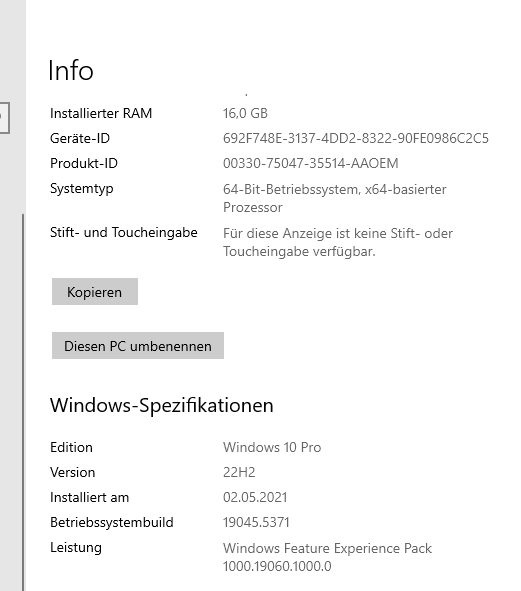Select the Info page heading
The image size is (521, 591).
(71, 70)
